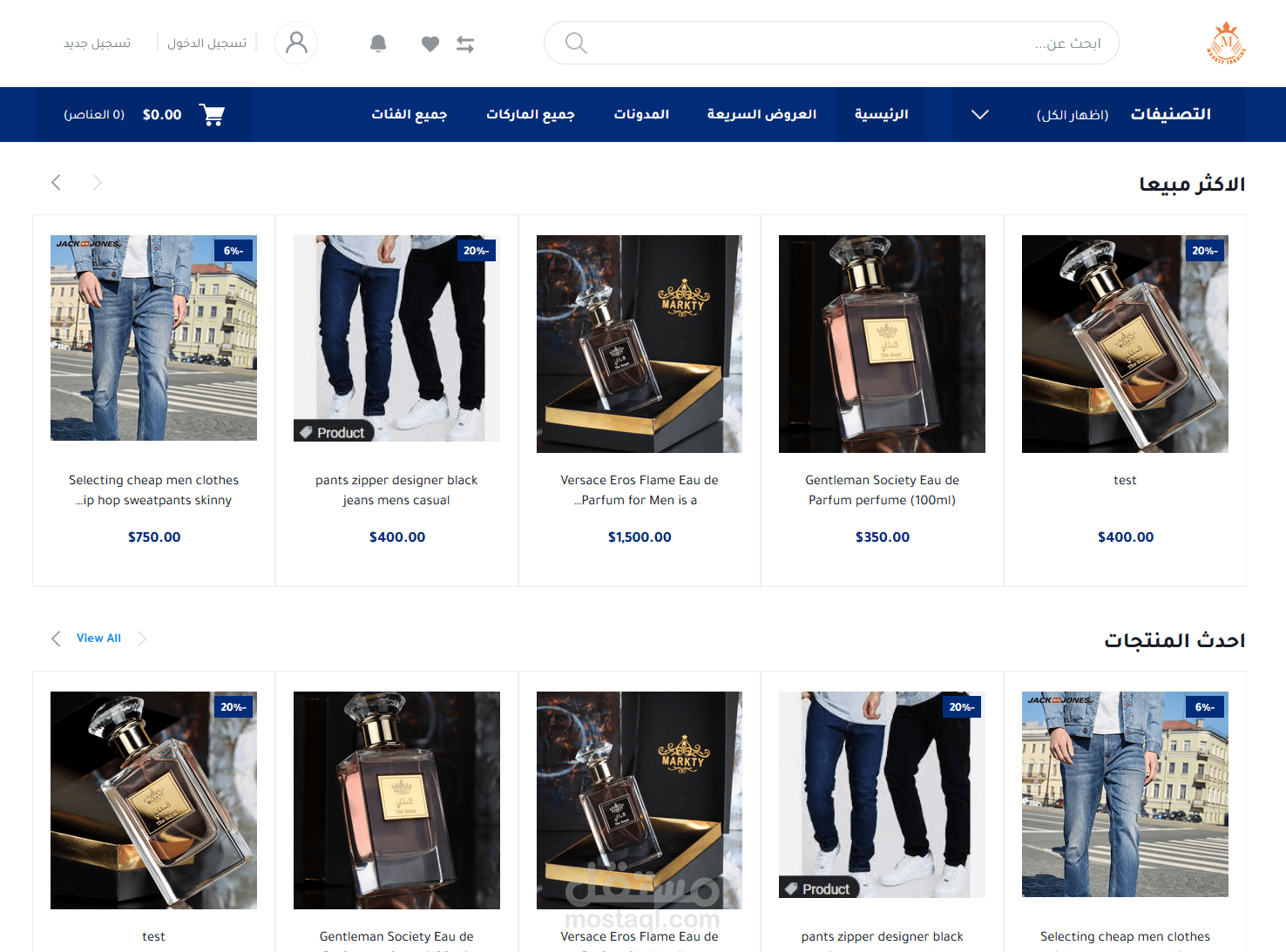Expand the categories dropdown chevron
The image size is (1286, 952).
(980, 114)
